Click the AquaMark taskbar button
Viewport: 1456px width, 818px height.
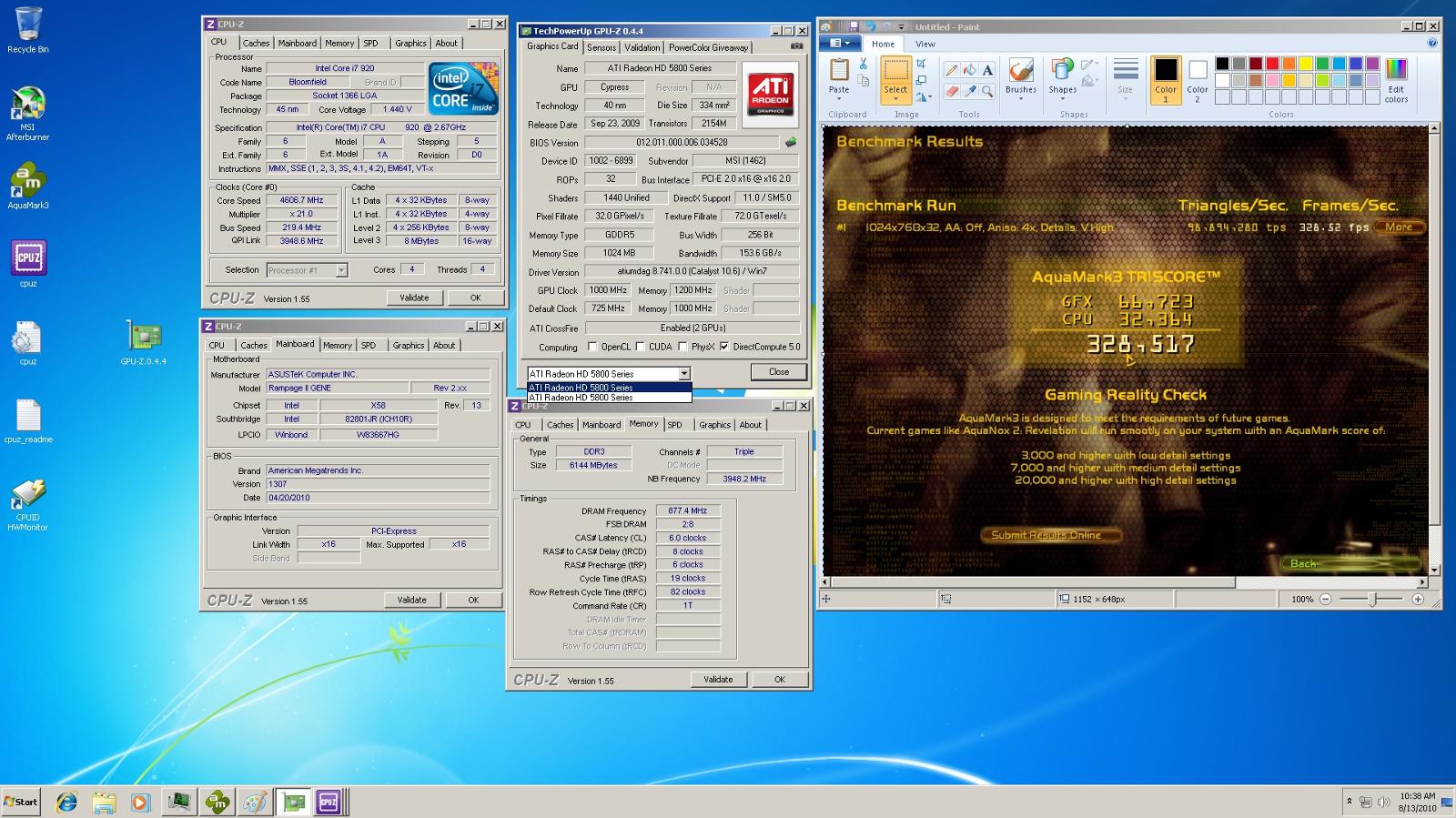coord(217,802)
